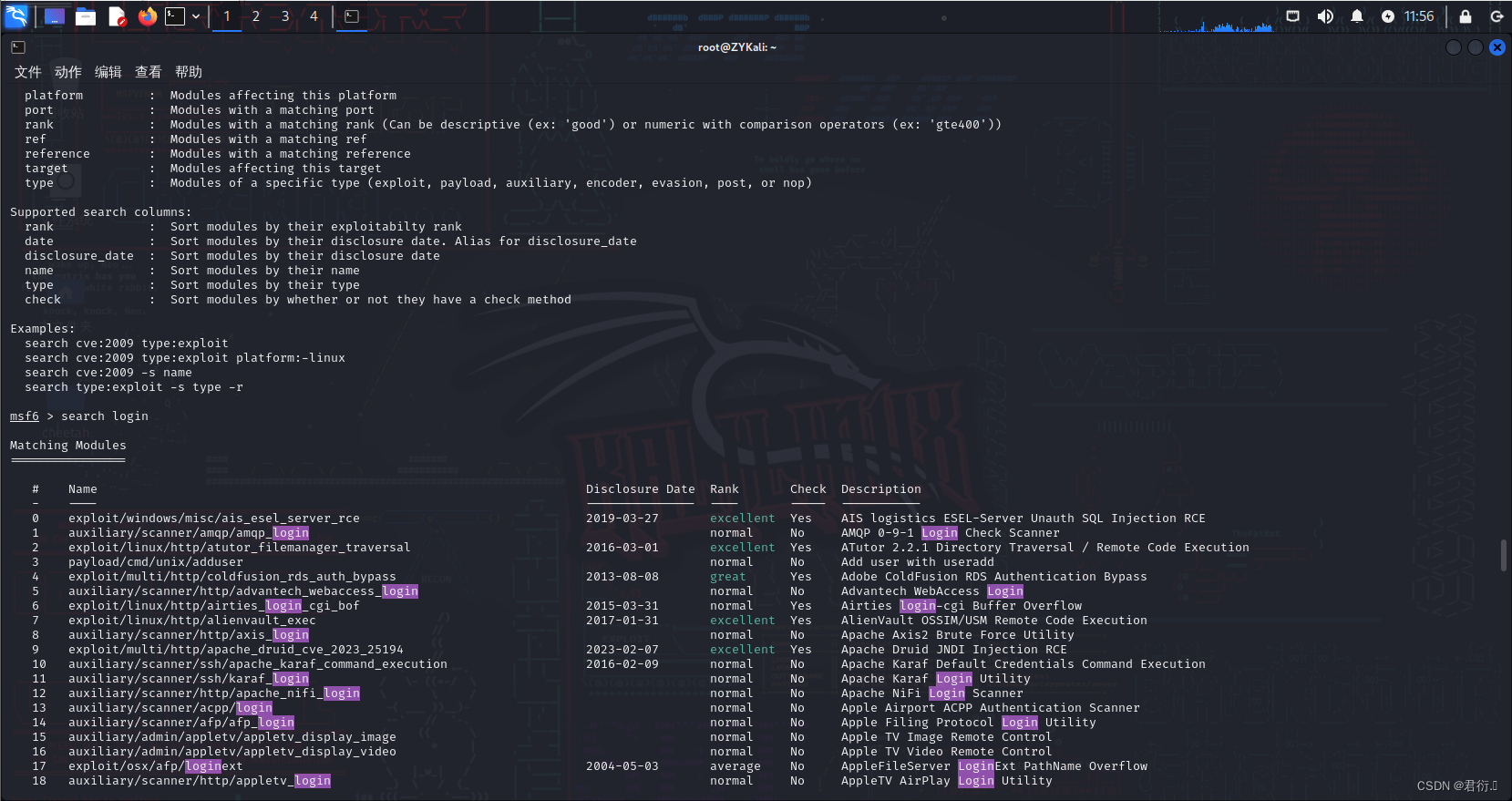This screenshot has height=801, width=1512.
Task: Click description 'Apache Druid JNDI Injection RCE'
Action: (954, 650)
